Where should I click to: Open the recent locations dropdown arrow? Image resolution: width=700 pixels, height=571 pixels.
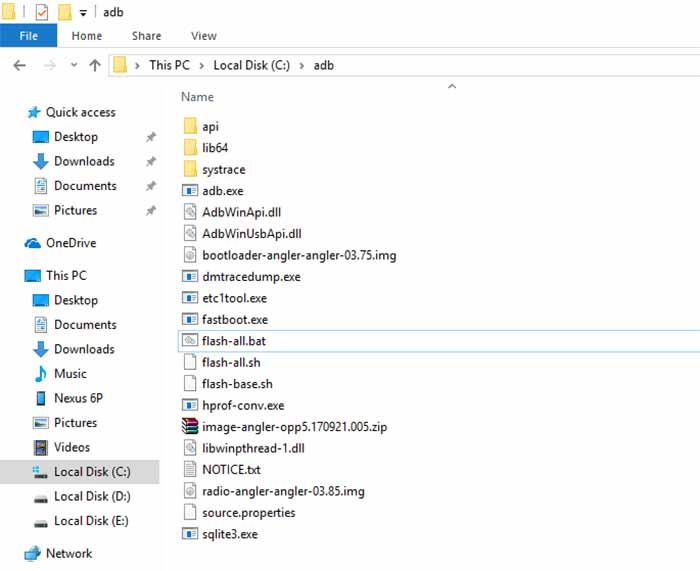tap(74, 65)
